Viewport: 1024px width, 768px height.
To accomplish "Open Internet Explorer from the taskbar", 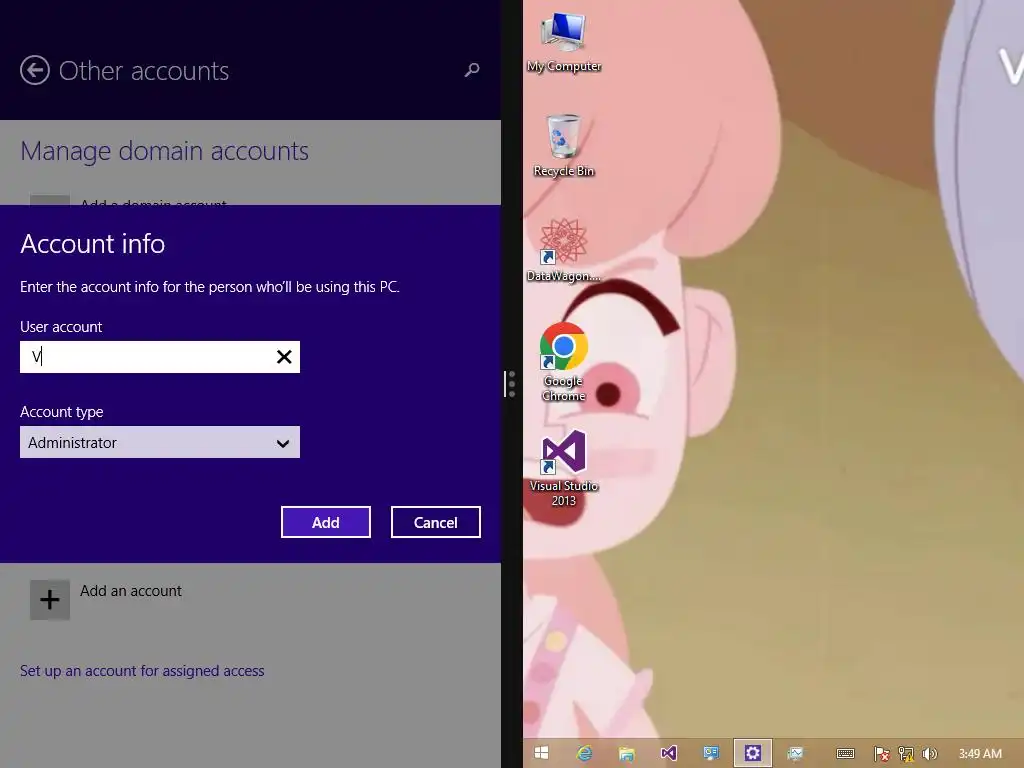I will pyautogui.click(x=584, y=753).
